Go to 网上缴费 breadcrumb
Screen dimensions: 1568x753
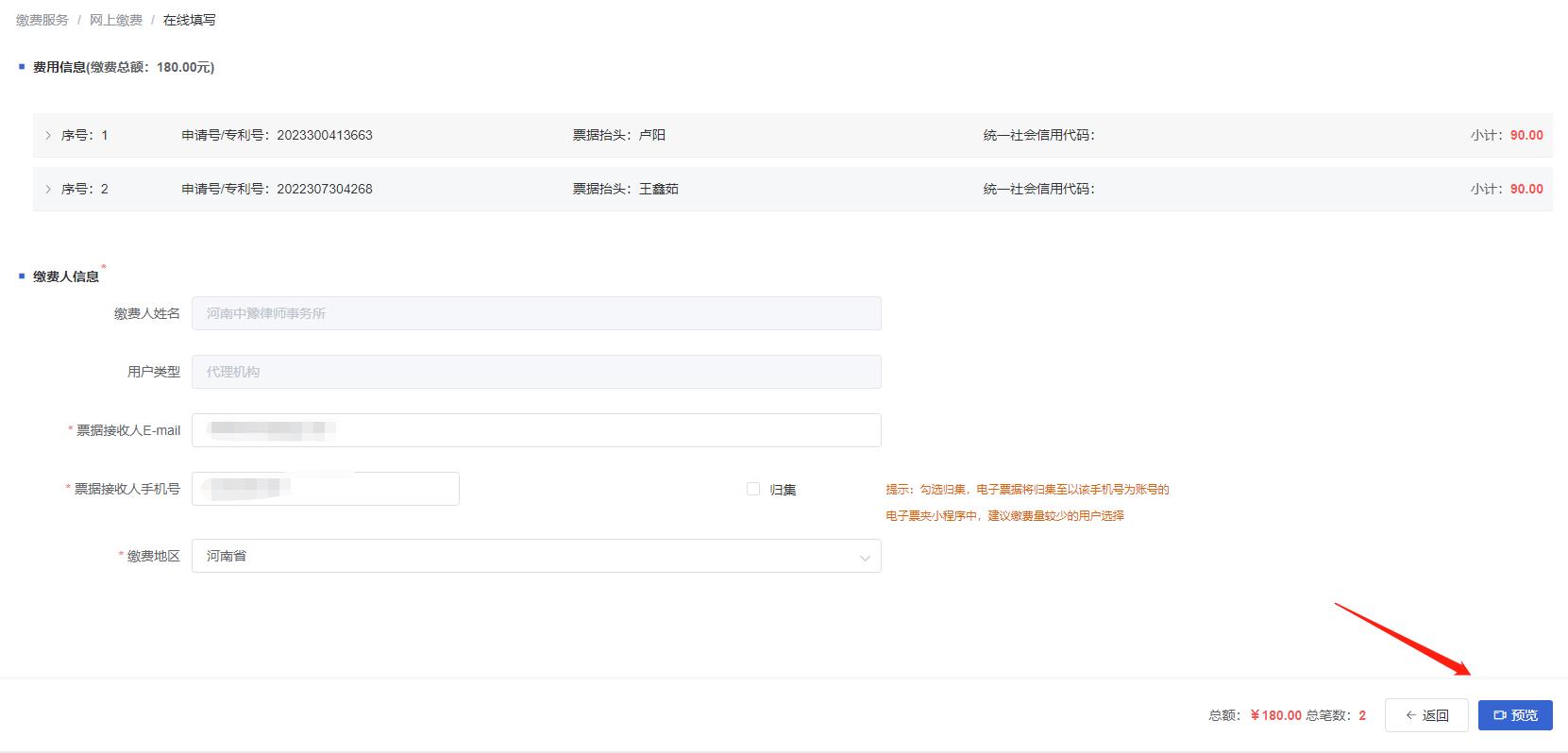click(x=116, y=20)
